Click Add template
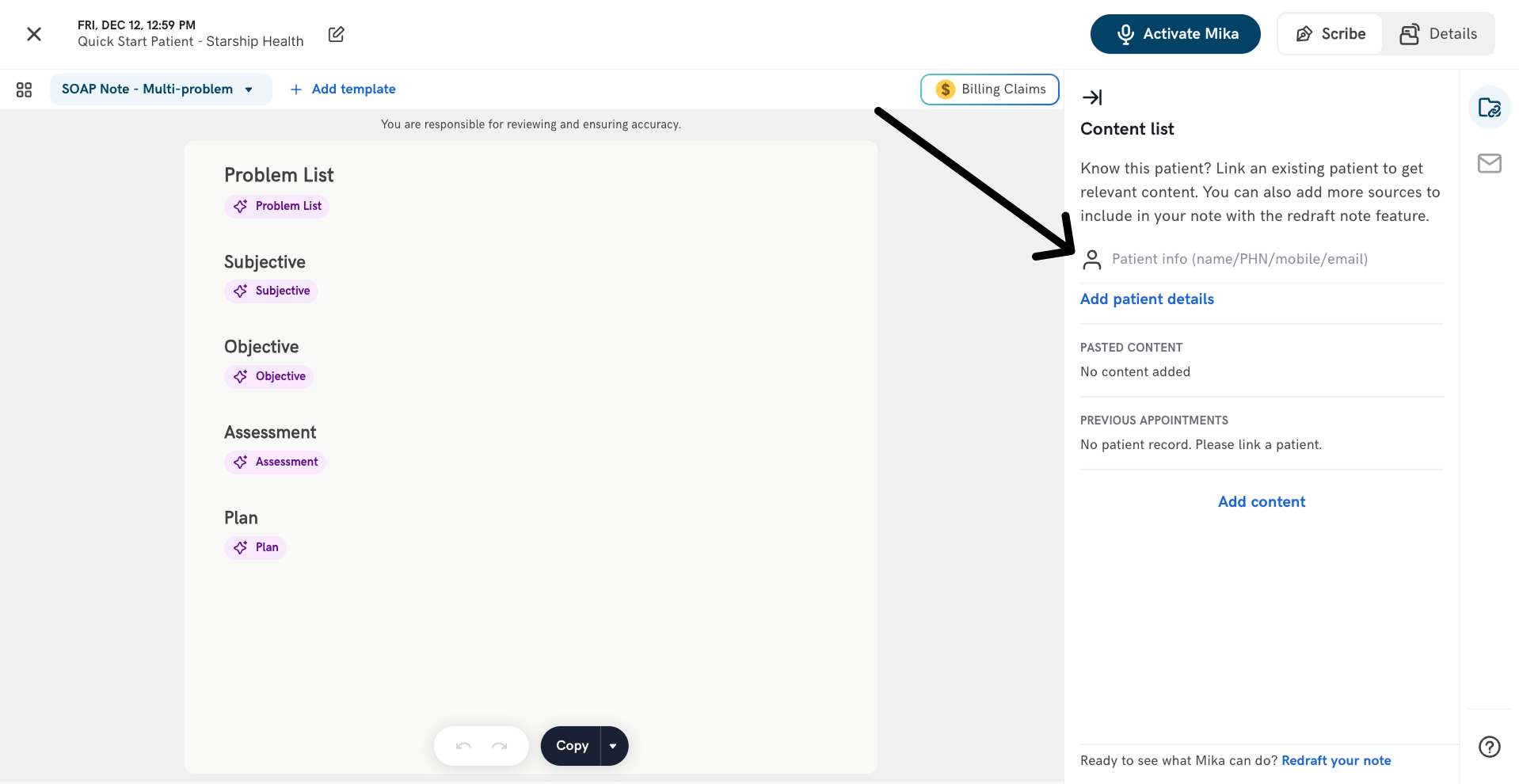The height and width of the screenshot is (784, 1519). pyautogui.click(x=343, y=89)
